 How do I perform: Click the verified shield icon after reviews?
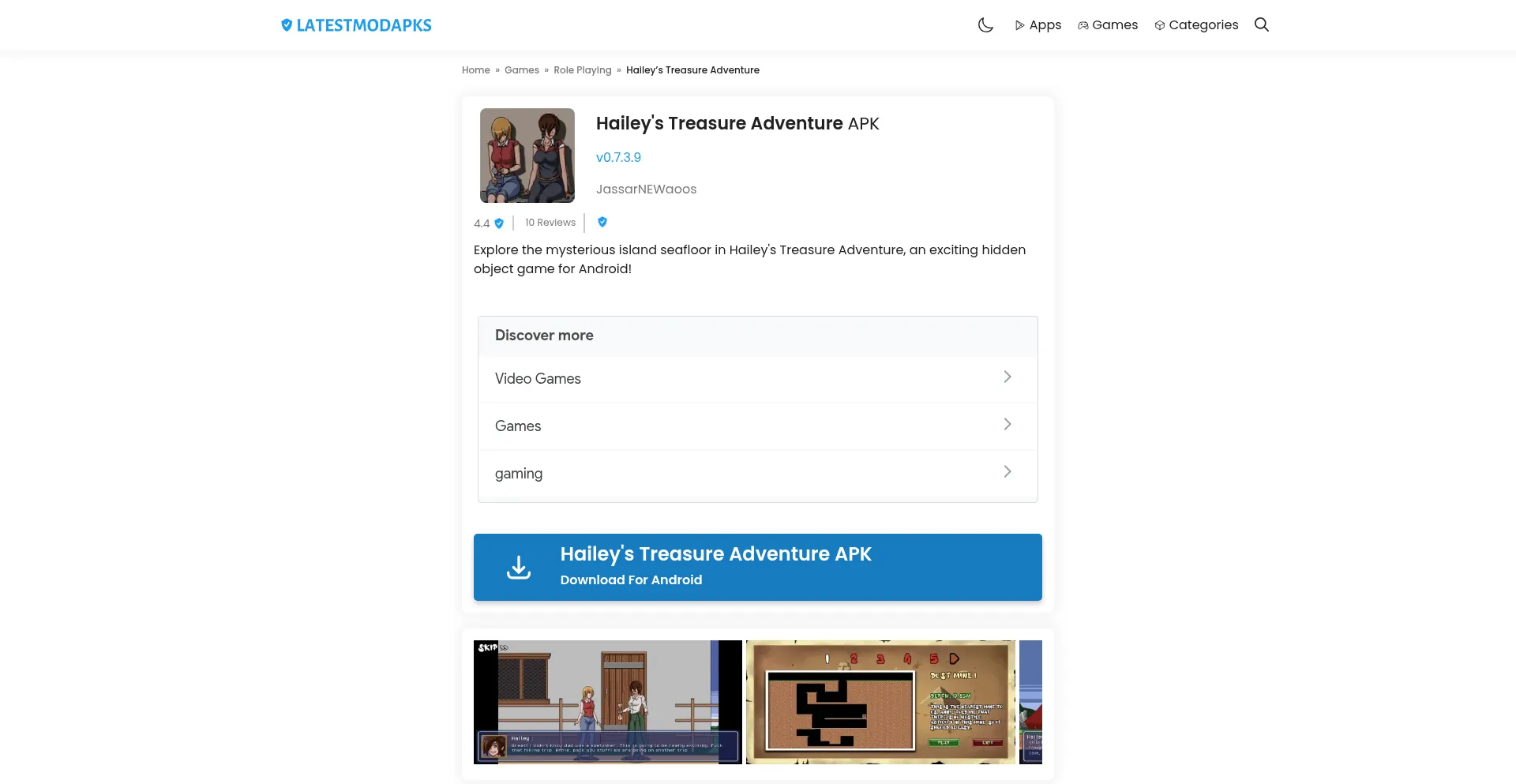coord(602,222)
